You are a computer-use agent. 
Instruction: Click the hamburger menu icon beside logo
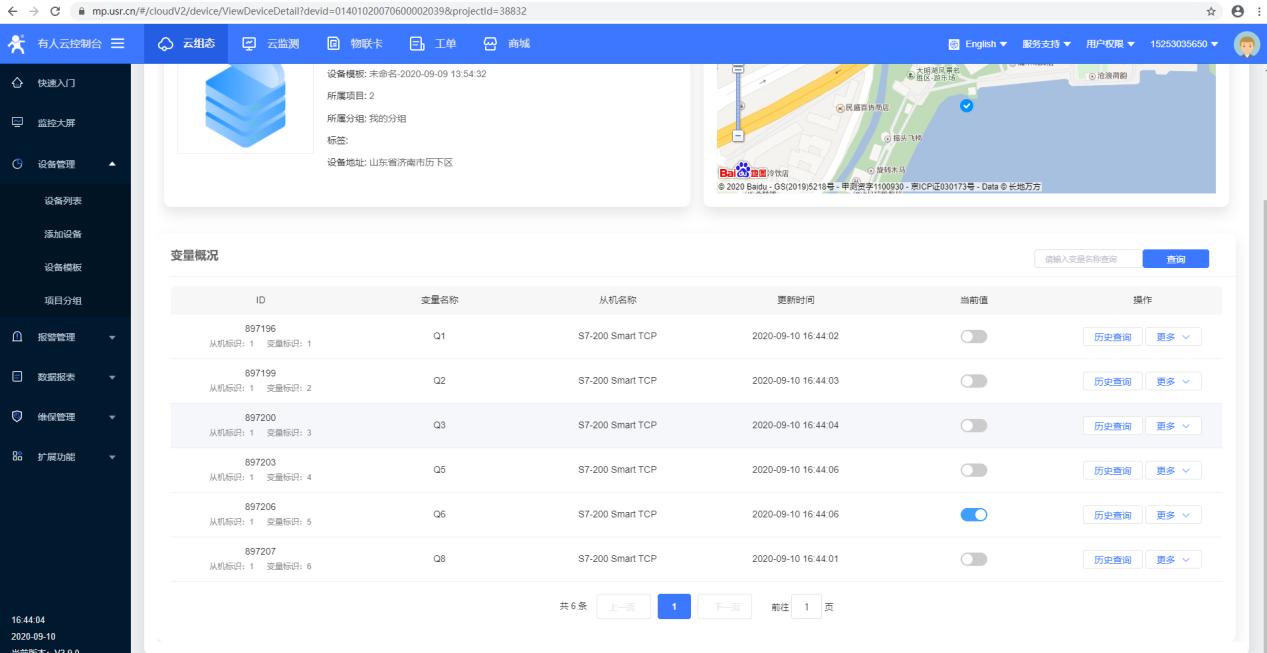tap(118, 44)
